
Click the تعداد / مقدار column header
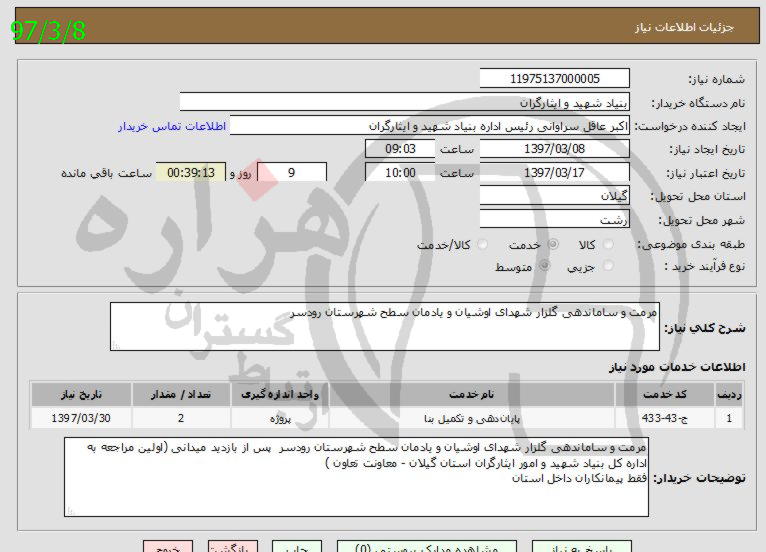coord(181,395)
